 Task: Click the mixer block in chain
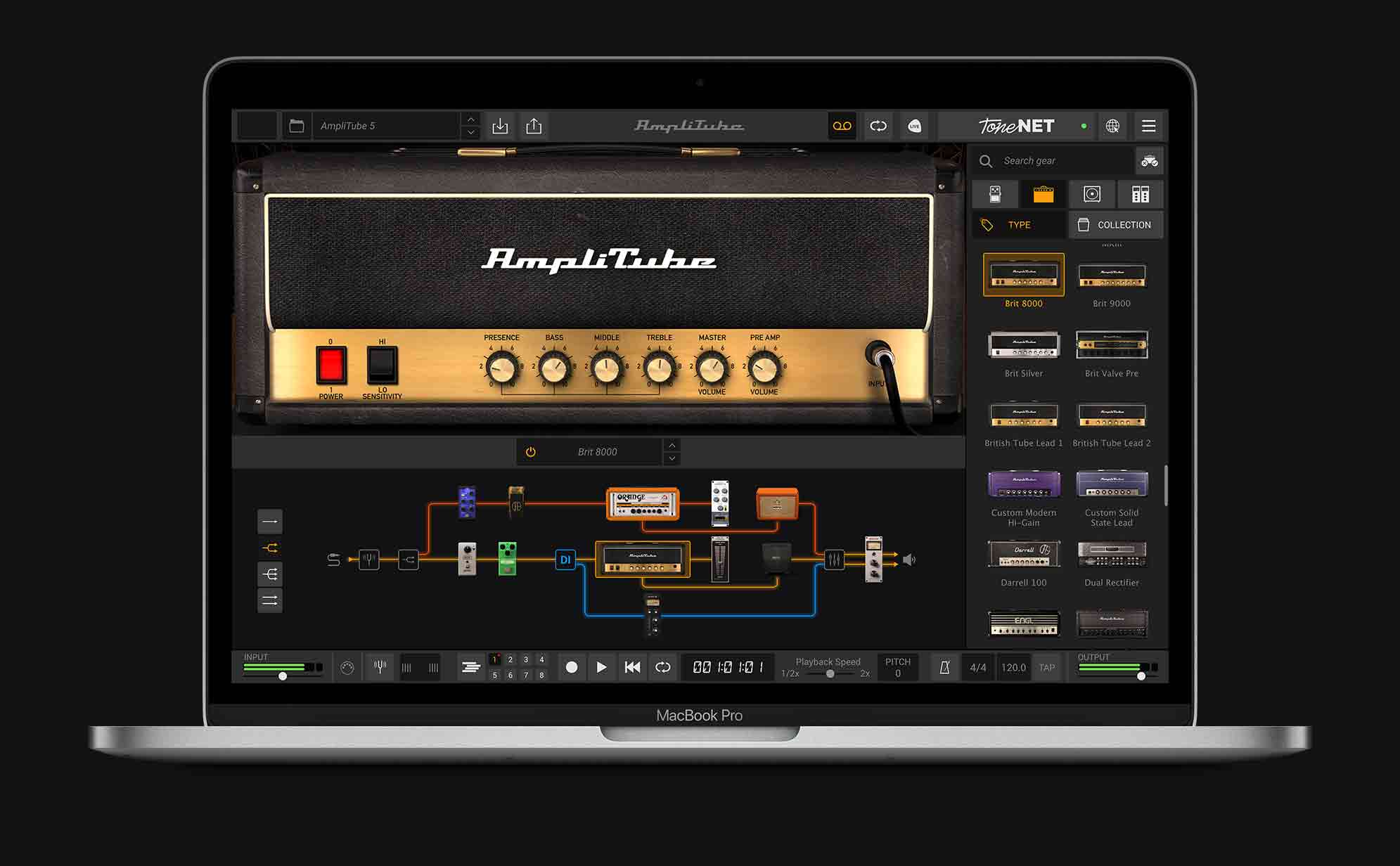coord(834,560)
